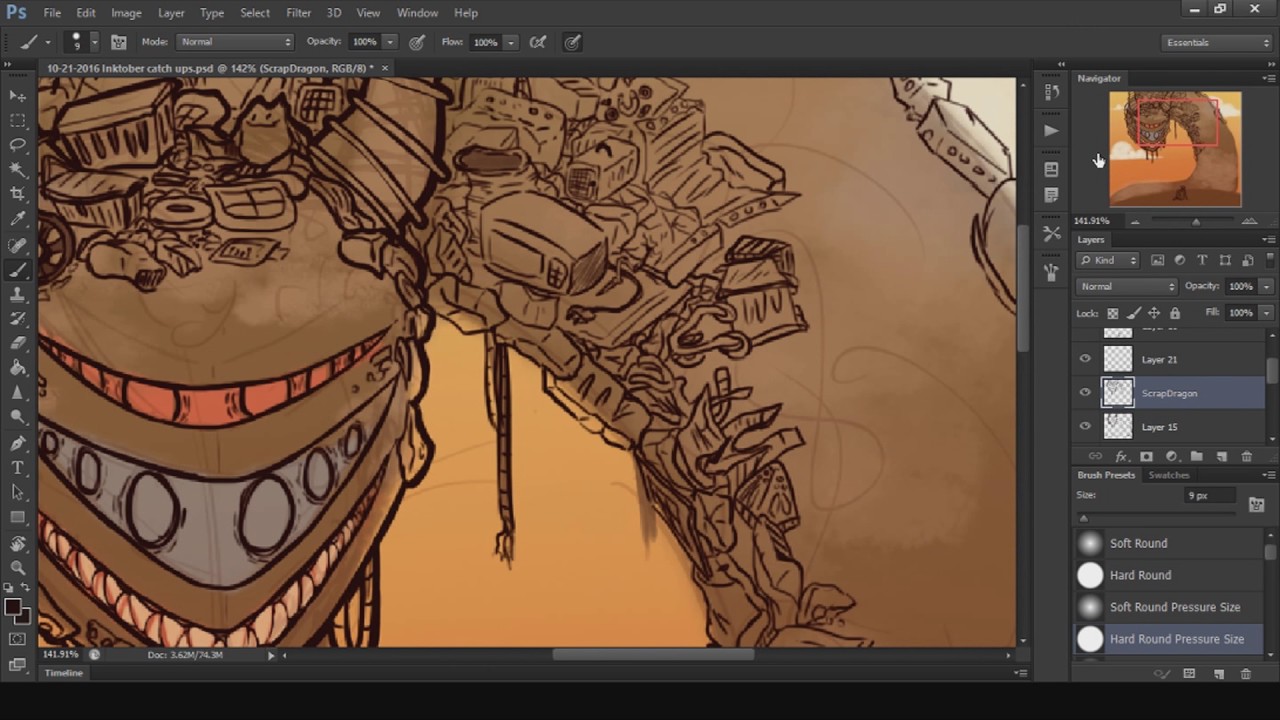The height and width of the screenshot is (720, 1280).
Task: Open the File menu
Action: point(52,13)
